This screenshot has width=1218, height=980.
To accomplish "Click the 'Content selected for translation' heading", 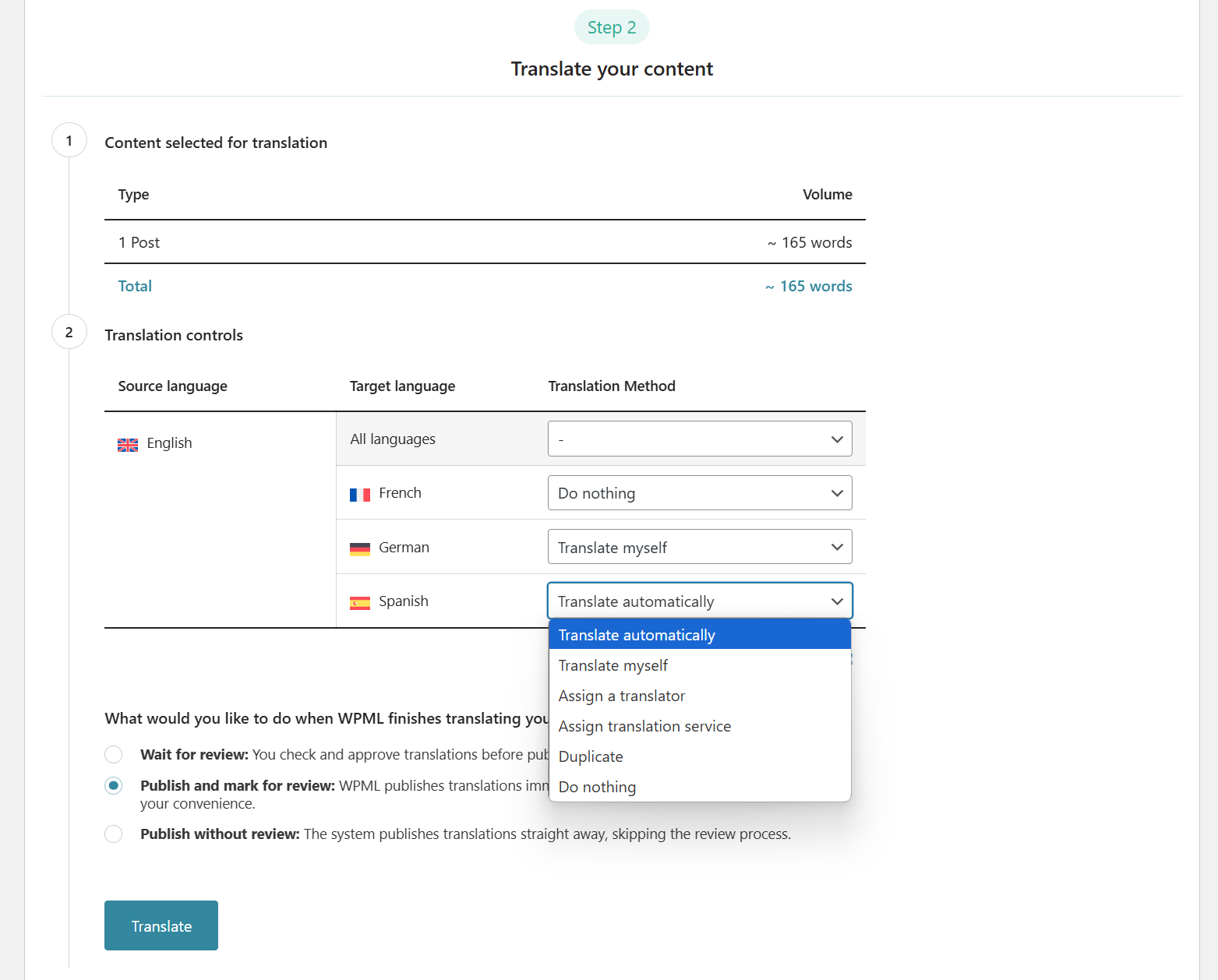I will [216, 143].
